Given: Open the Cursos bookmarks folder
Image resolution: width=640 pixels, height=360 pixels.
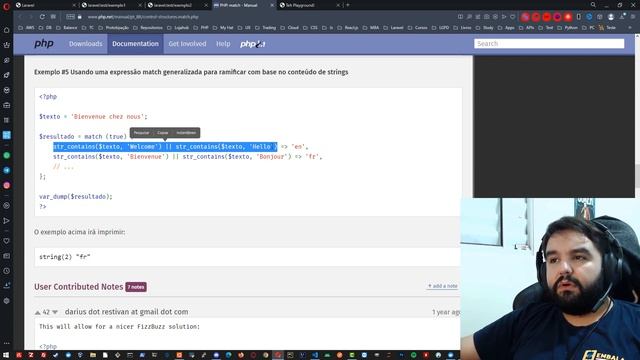Looking at the screenshot, I should 418,28.
